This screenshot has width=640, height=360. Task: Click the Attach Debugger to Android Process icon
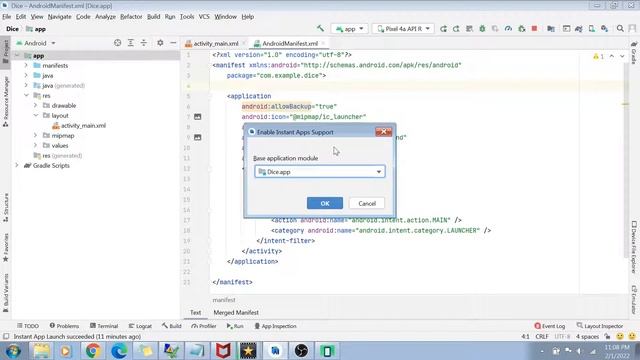[x=521, y=29]
